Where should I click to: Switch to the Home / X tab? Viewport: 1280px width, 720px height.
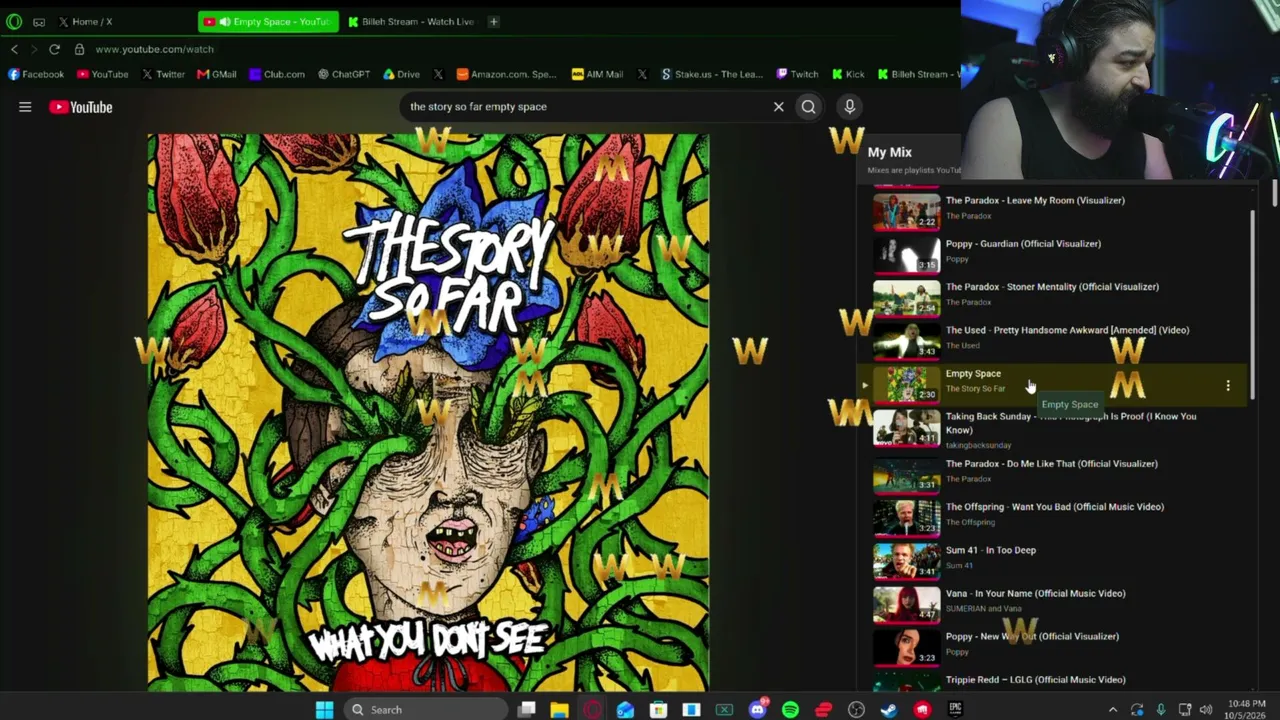[x=92, y=21]
